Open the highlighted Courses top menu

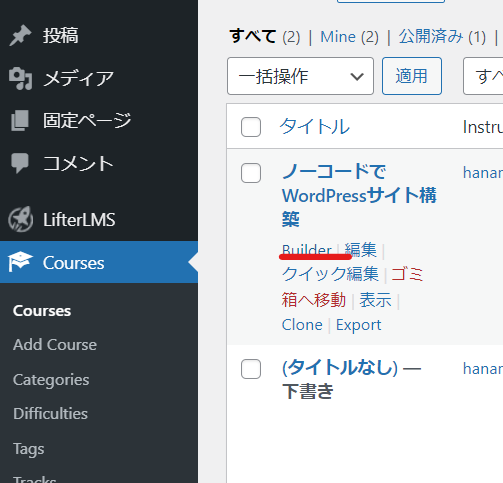pos(99,262)
